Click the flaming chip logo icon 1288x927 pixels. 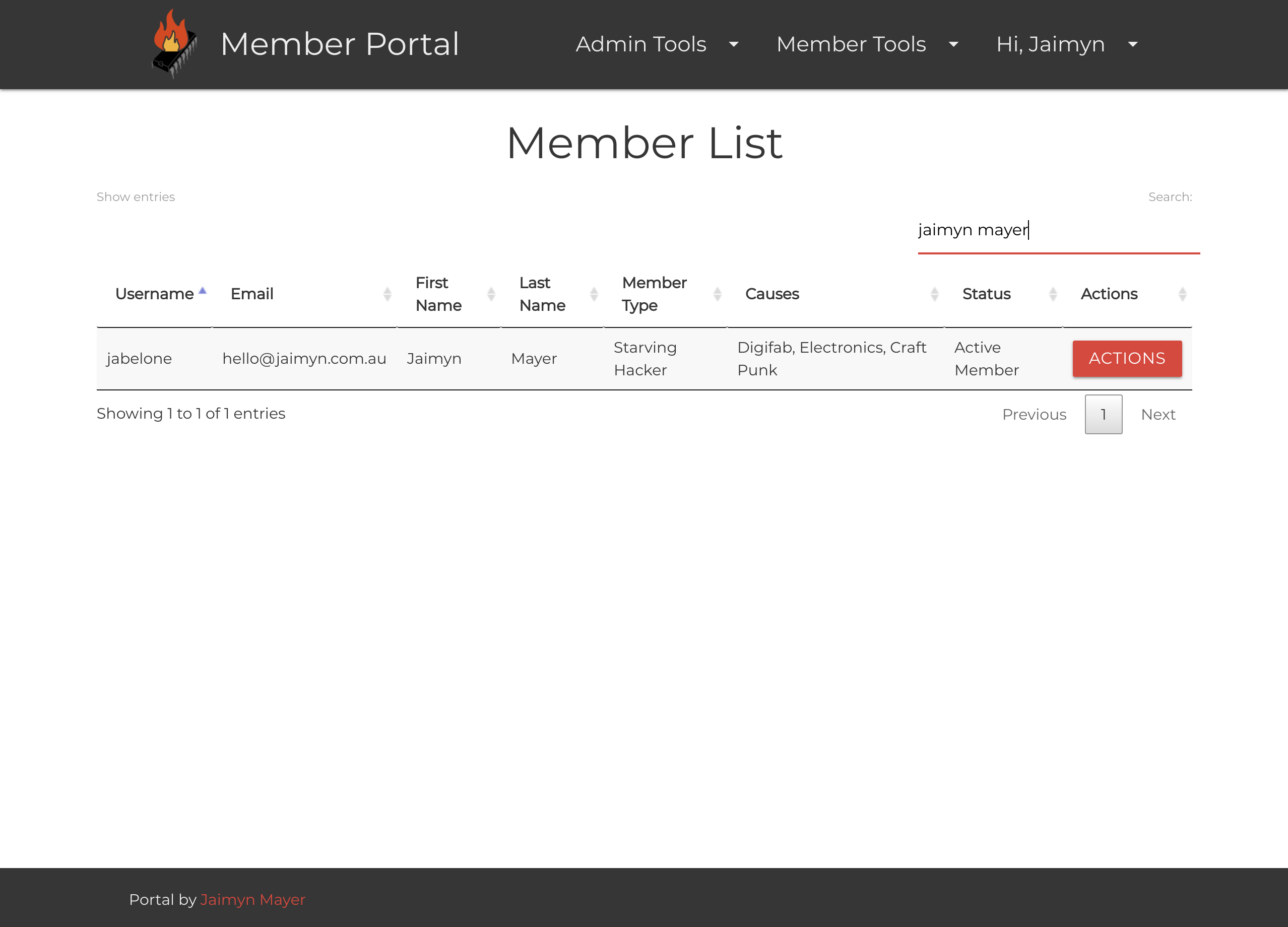(x=174, y=44)
